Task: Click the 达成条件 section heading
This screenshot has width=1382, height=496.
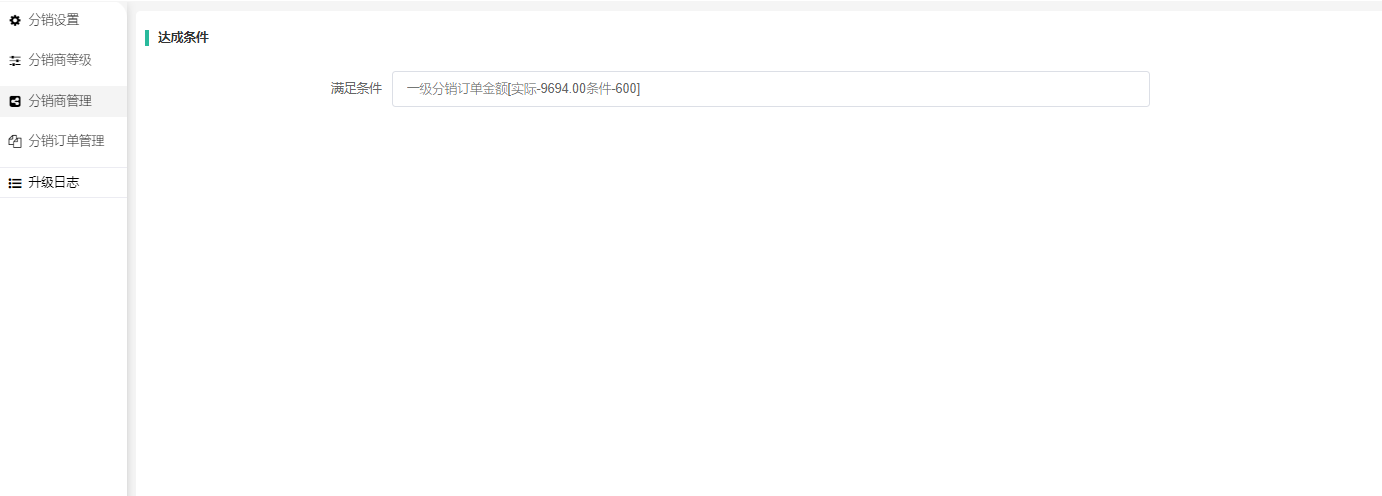Action: [x=183, y=38]
